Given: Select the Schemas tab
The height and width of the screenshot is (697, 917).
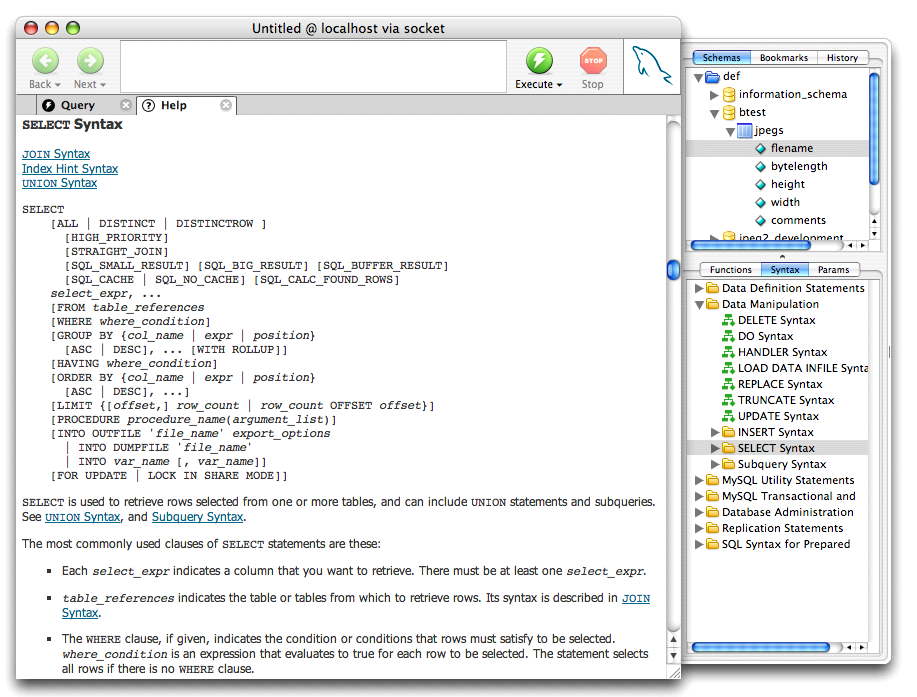Looking at the screenshot, I should click(722, 57).
